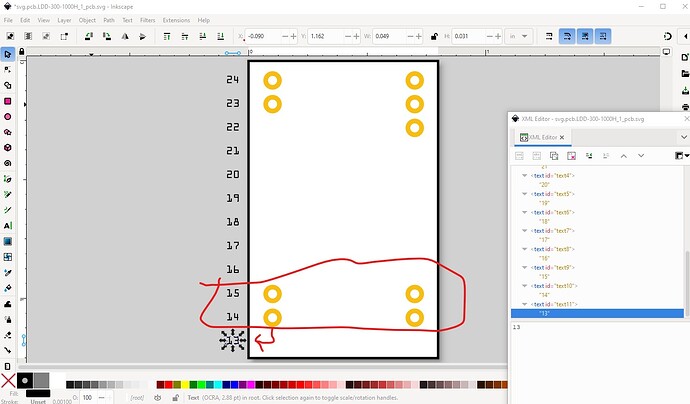Choose the Node edit tool
690x404 pixels.
click(x=7, y=69)
